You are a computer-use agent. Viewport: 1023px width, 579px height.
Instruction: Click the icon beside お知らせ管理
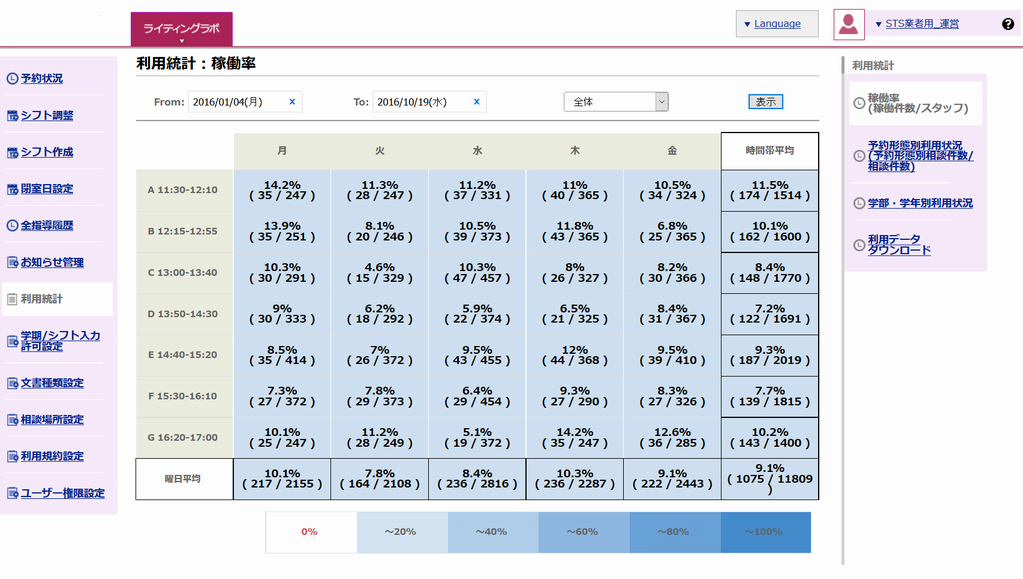(x=12, y=263)
